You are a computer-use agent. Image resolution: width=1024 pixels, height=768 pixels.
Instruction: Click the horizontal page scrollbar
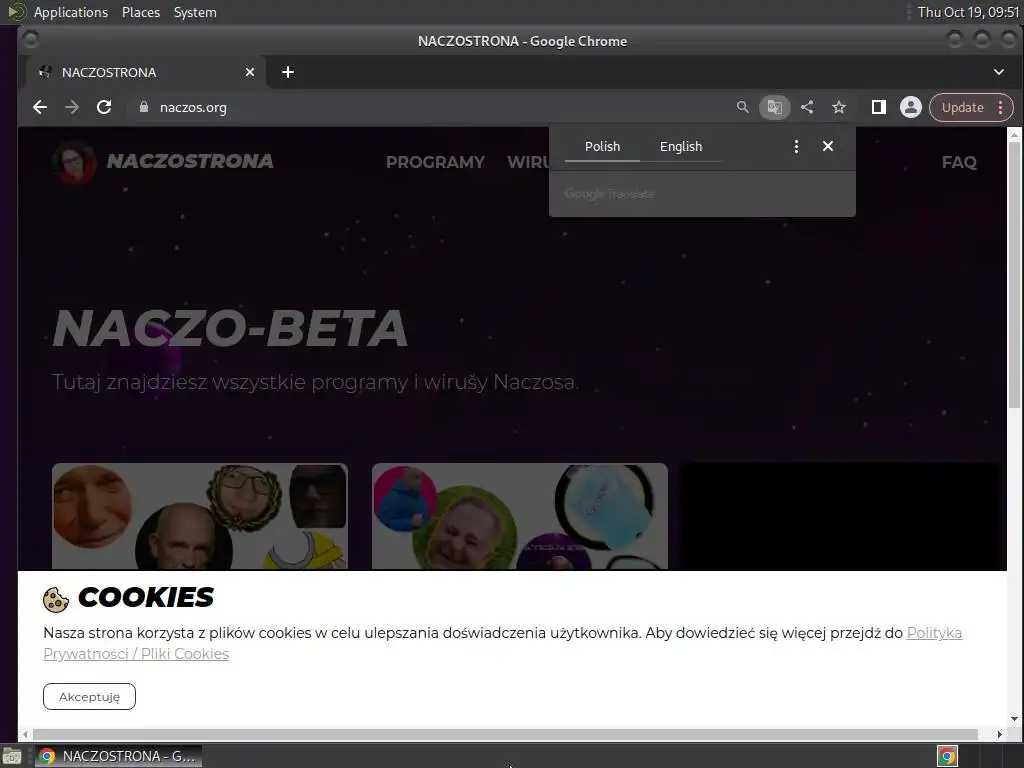point(505,734)
